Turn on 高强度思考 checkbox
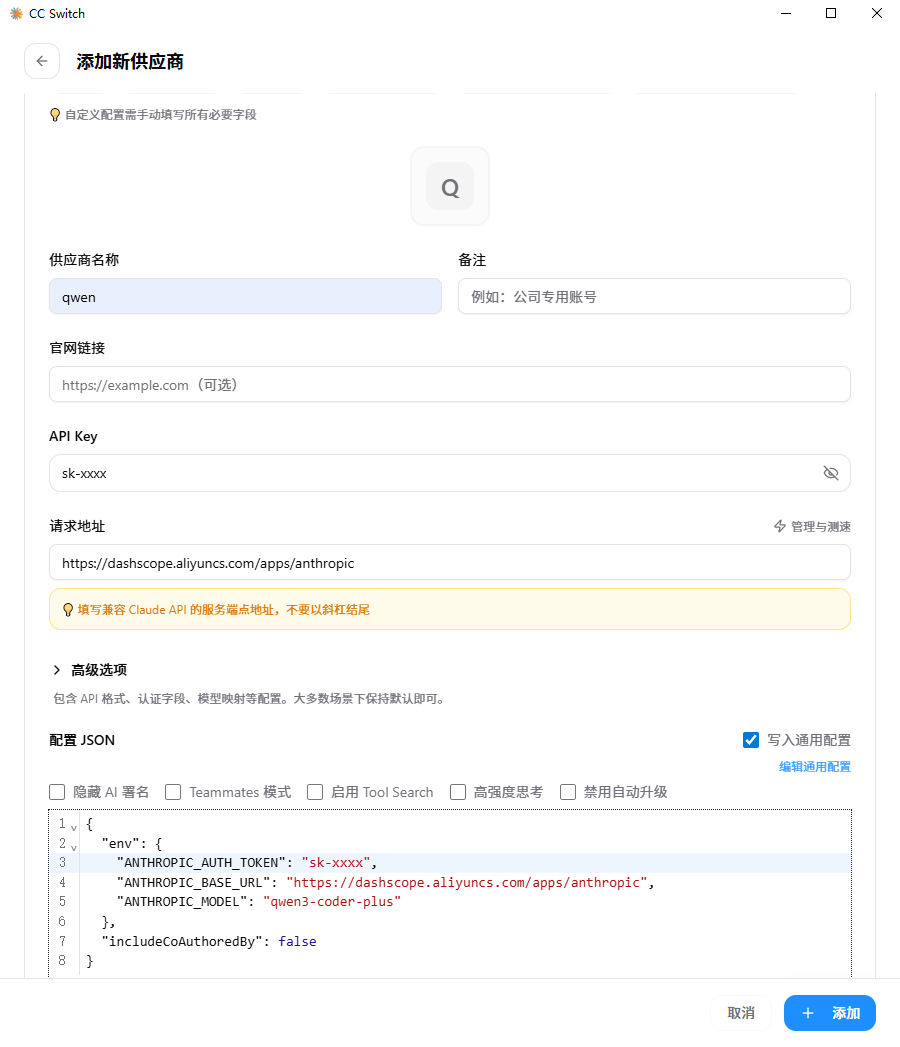This screenshot has width=900, height=1047. point(458,792)
